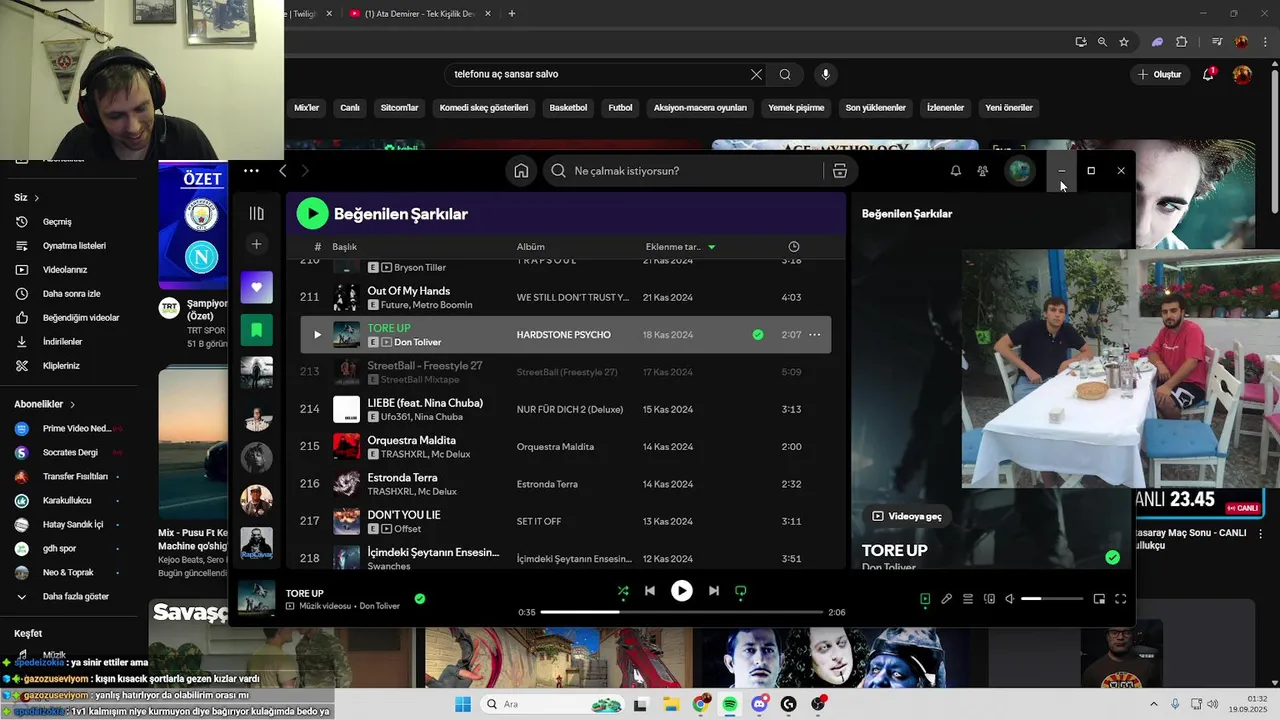Play TORE UP row button
Image resolution: width=1280 pixels, height=720 pixels.
pyautogui.click(x=317, y=335)
